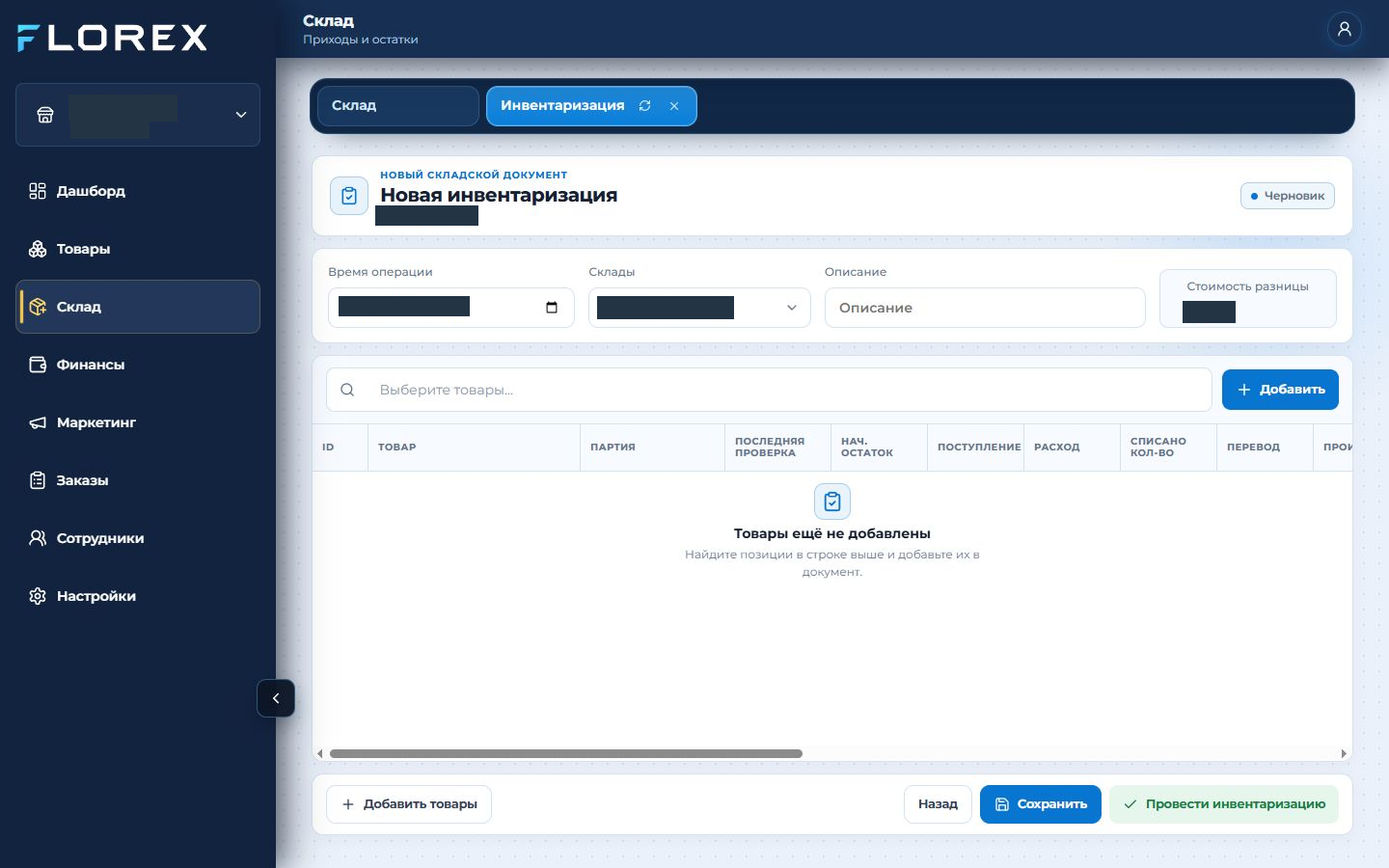Click the ПЕРЕВОД column header
Screen dimensions: 1389x868
click(x=1265, y=448)
